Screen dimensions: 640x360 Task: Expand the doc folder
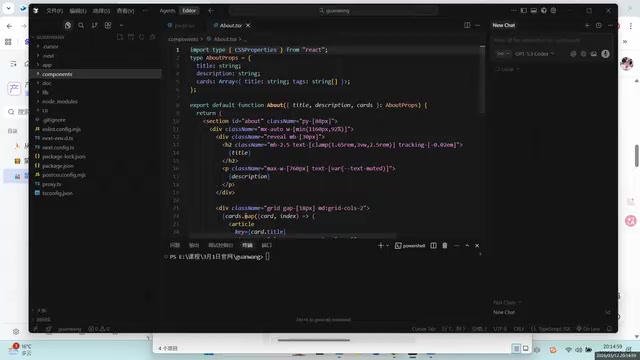96,83
